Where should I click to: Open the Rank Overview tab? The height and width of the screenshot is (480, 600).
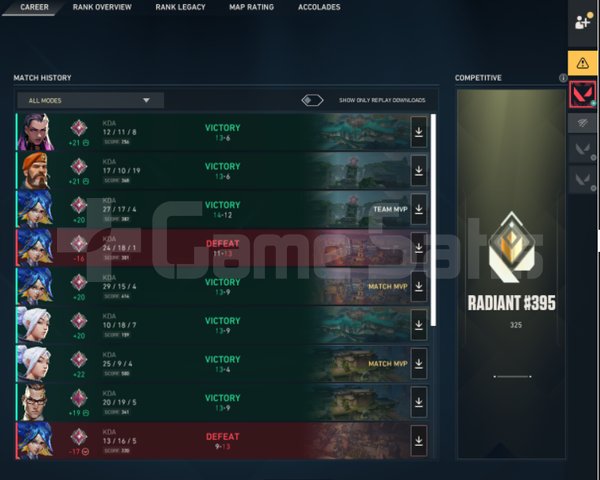(102, 7)
